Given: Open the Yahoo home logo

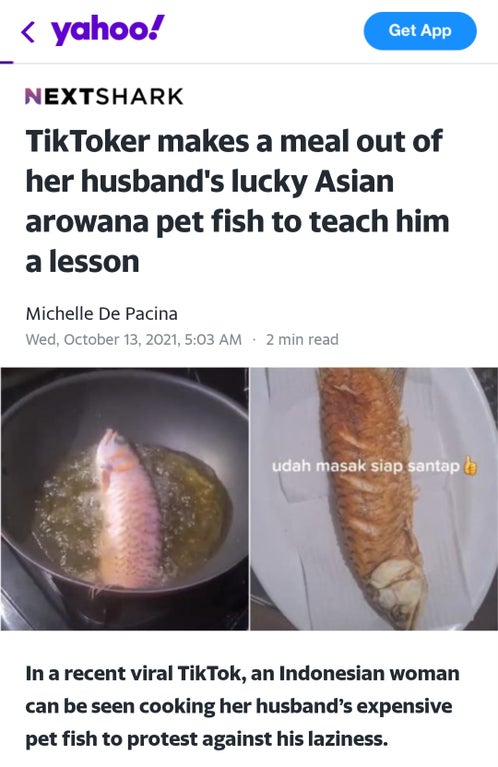Looking at the screenshot, I should coord(108,29).
